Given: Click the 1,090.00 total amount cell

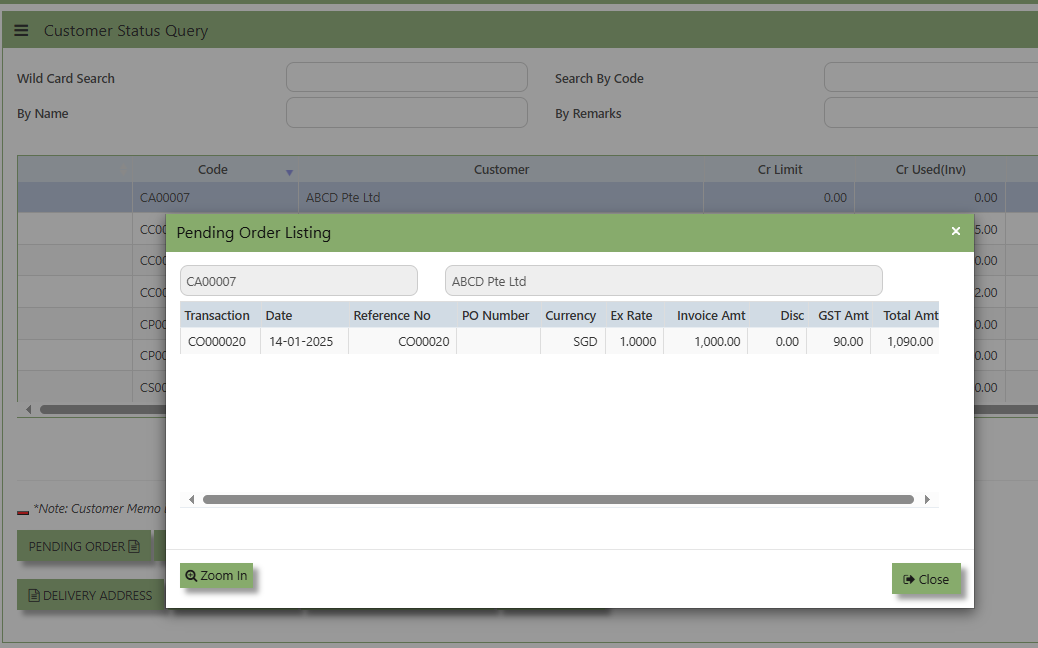Looking at the screenshot, I should tap(905, 342).
